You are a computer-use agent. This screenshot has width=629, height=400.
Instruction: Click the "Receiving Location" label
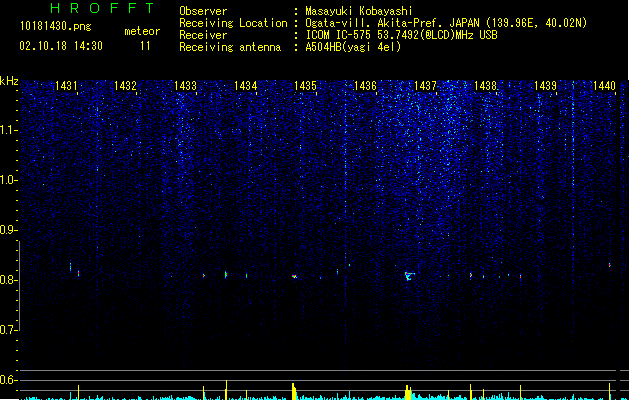click(x=233, y=24)
